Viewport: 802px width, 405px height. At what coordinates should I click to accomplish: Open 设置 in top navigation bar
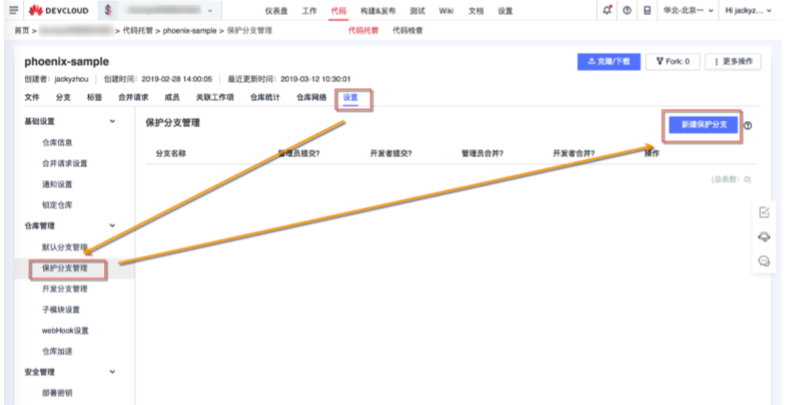[505, 11]
